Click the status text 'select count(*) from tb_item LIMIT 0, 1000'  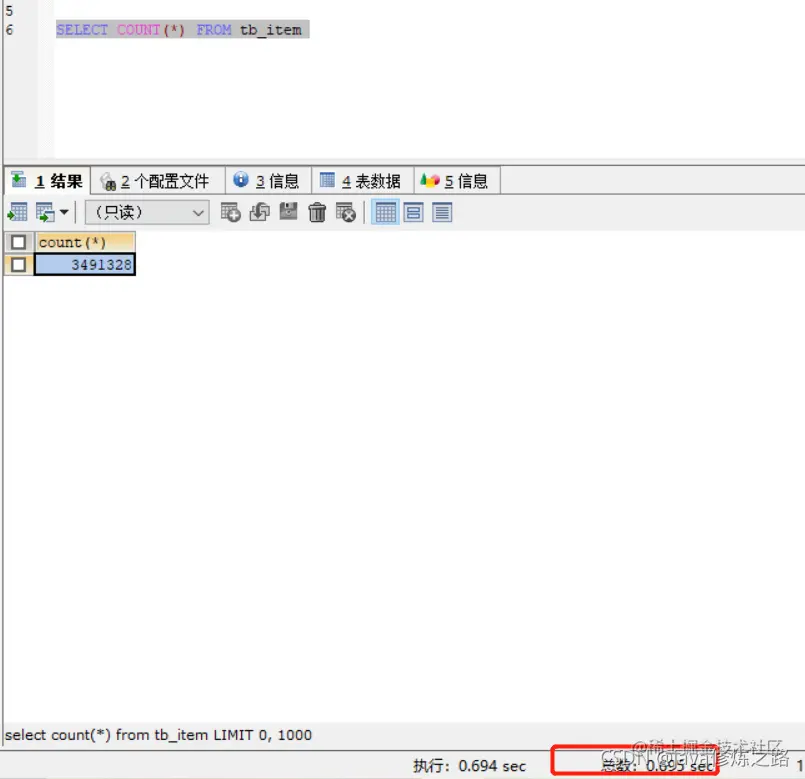pos(158,735)
